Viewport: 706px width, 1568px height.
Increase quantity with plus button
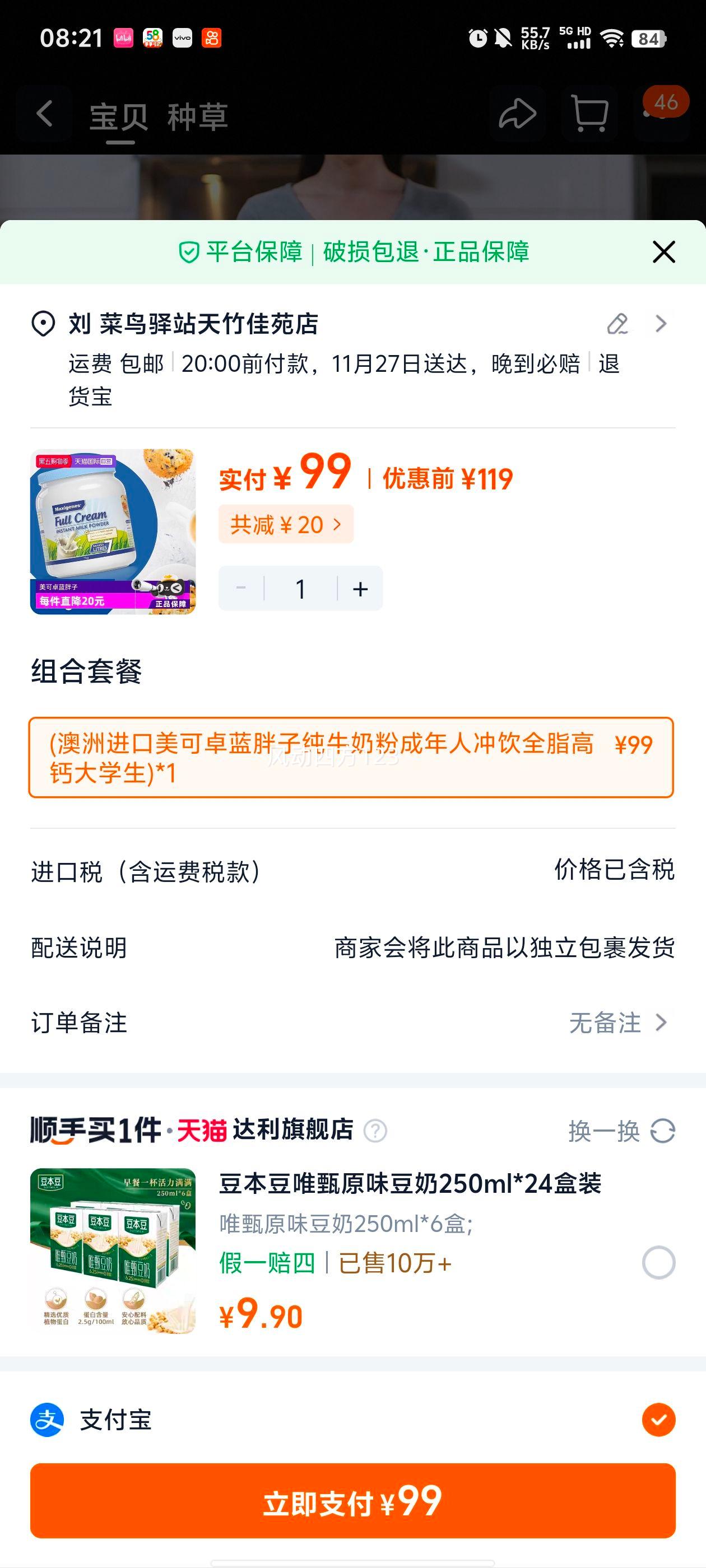point(361,589)
